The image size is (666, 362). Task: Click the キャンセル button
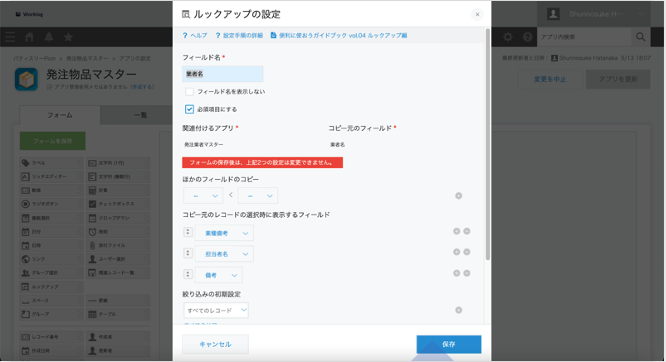point(215,344)
